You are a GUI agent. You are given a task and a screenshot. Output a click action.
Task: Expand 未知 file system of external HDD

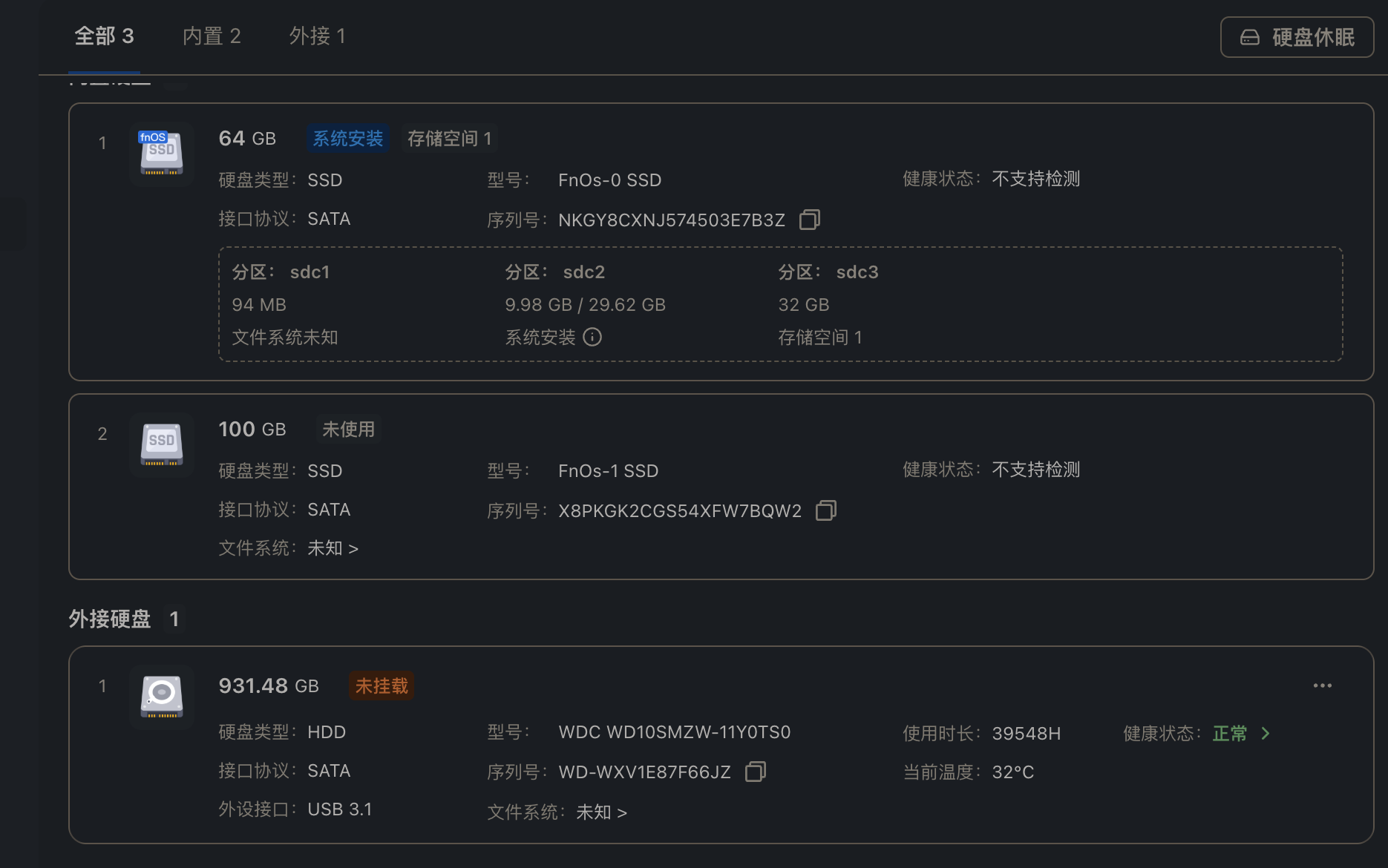click(601, 812)
